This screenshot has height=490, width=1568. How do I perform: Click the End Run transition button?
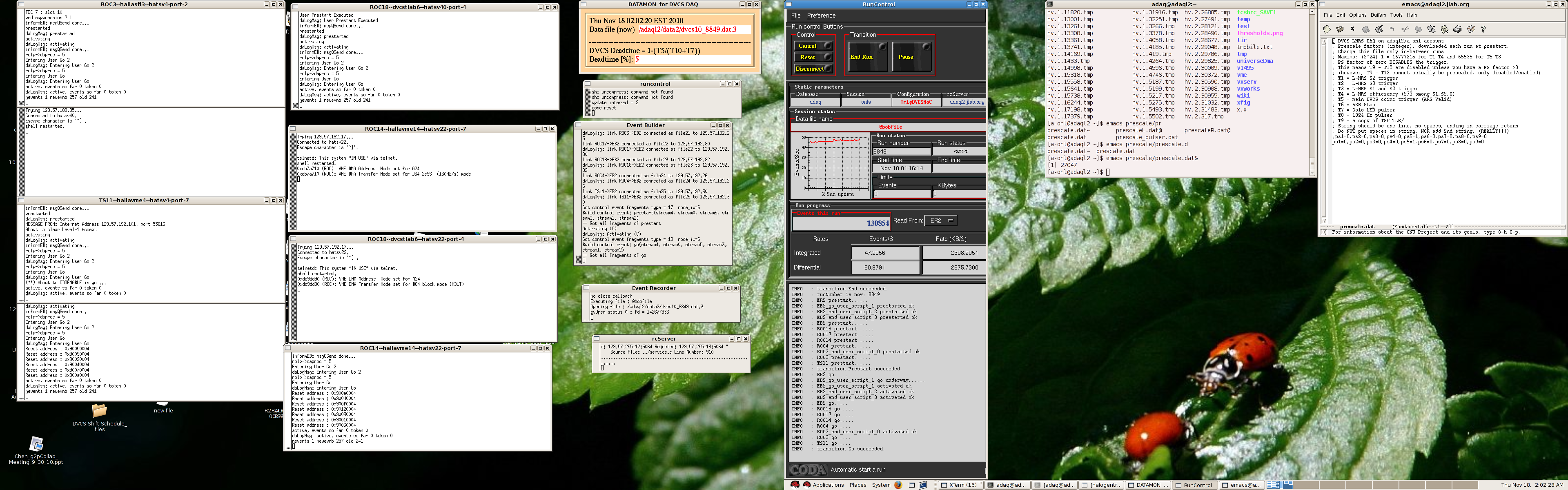tap(868, 57)
